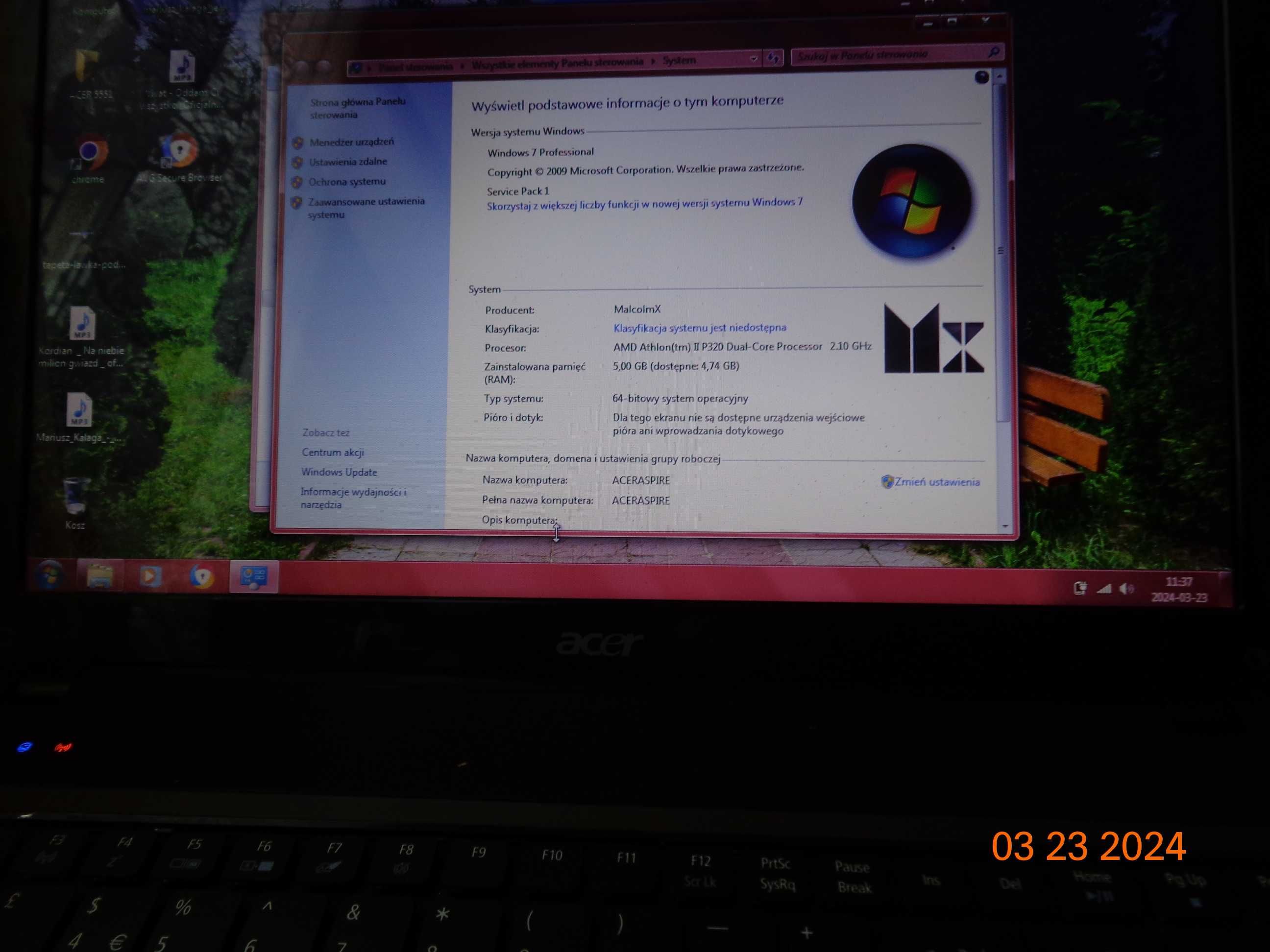1270x952 pixels.
Task: Open Windows Update link
Action: (x=339, y=472)
